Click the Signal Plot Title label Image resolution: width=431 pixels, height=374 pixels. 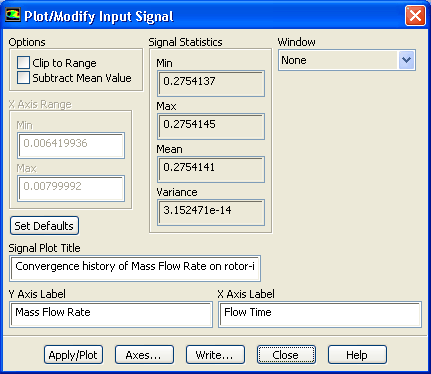pyautogui.click(x=44, y=248)
